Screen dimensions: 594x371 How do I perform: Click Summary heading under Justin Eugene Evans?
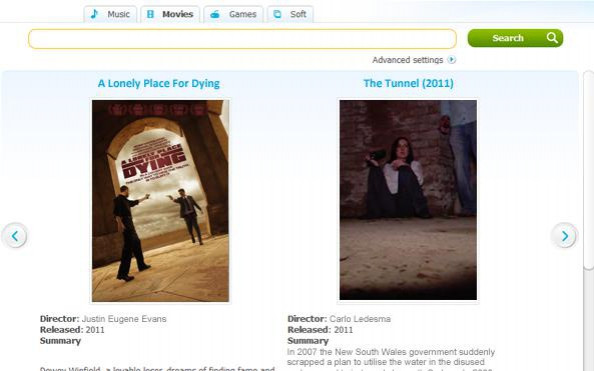tap(60, 341)
